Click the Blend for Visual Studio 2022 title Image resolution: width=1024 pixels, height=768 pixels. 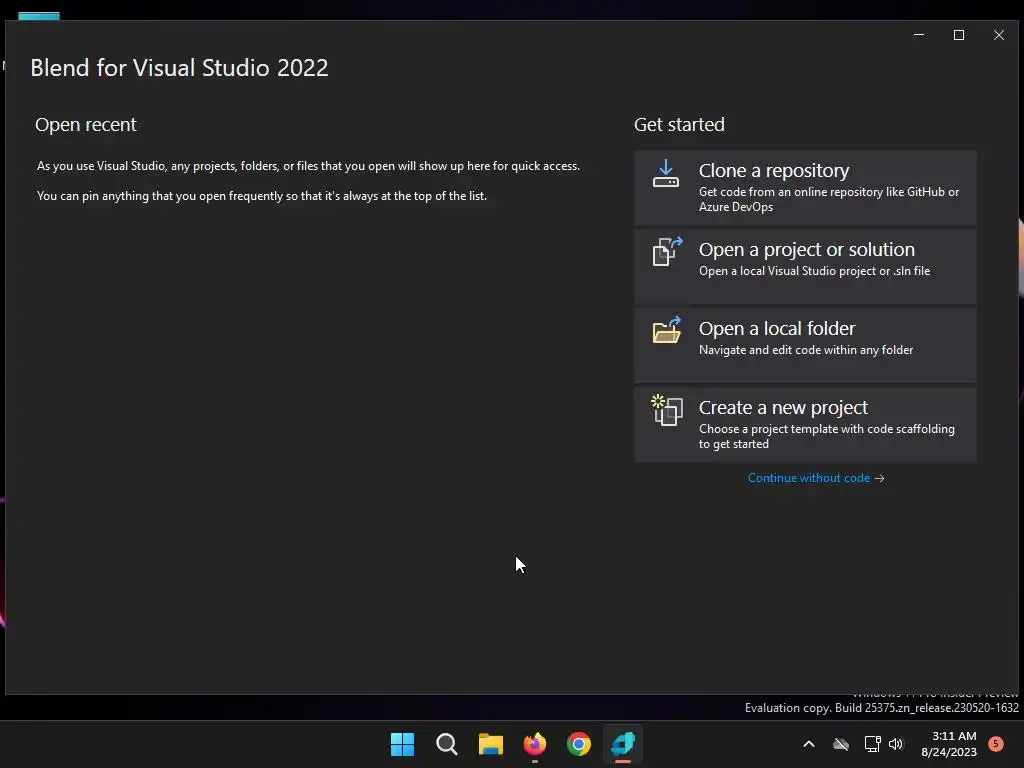(179, 68)
